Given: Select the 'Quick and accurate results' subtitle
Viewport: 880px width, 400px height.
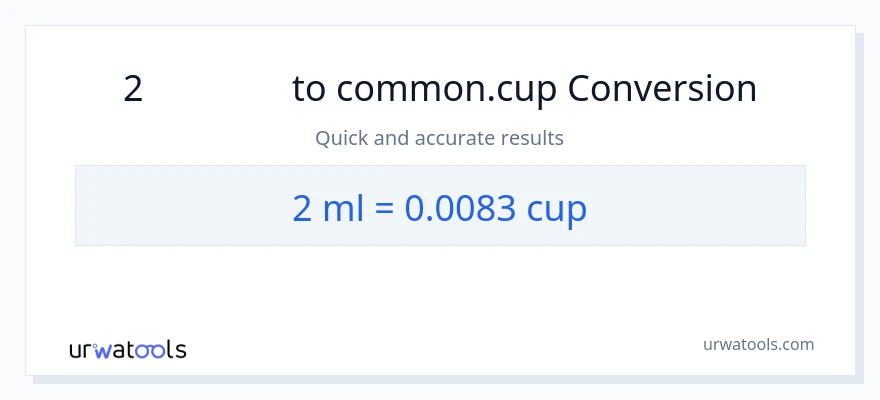Looking at the screenshot, I should (439, 138).
